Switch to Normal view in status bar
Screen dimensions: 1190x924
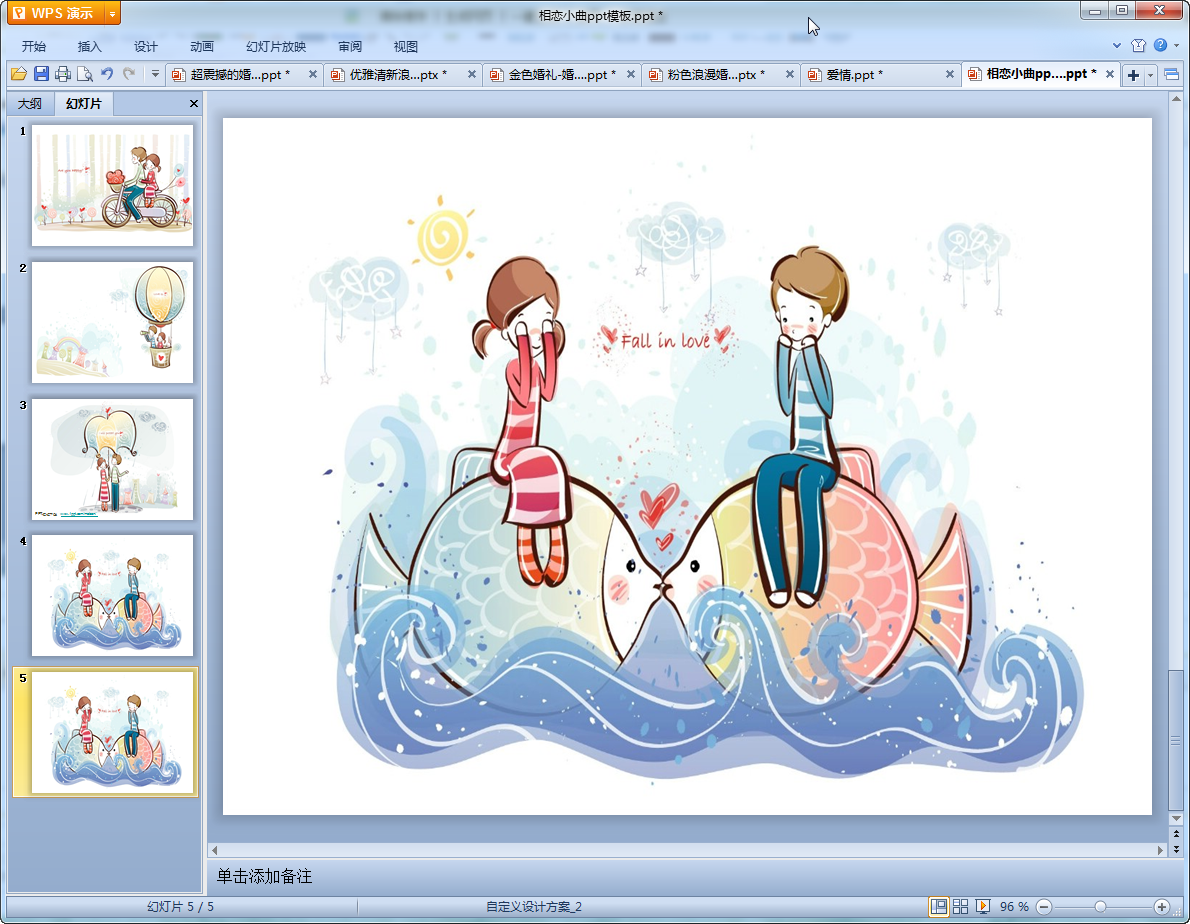(939, 906)
